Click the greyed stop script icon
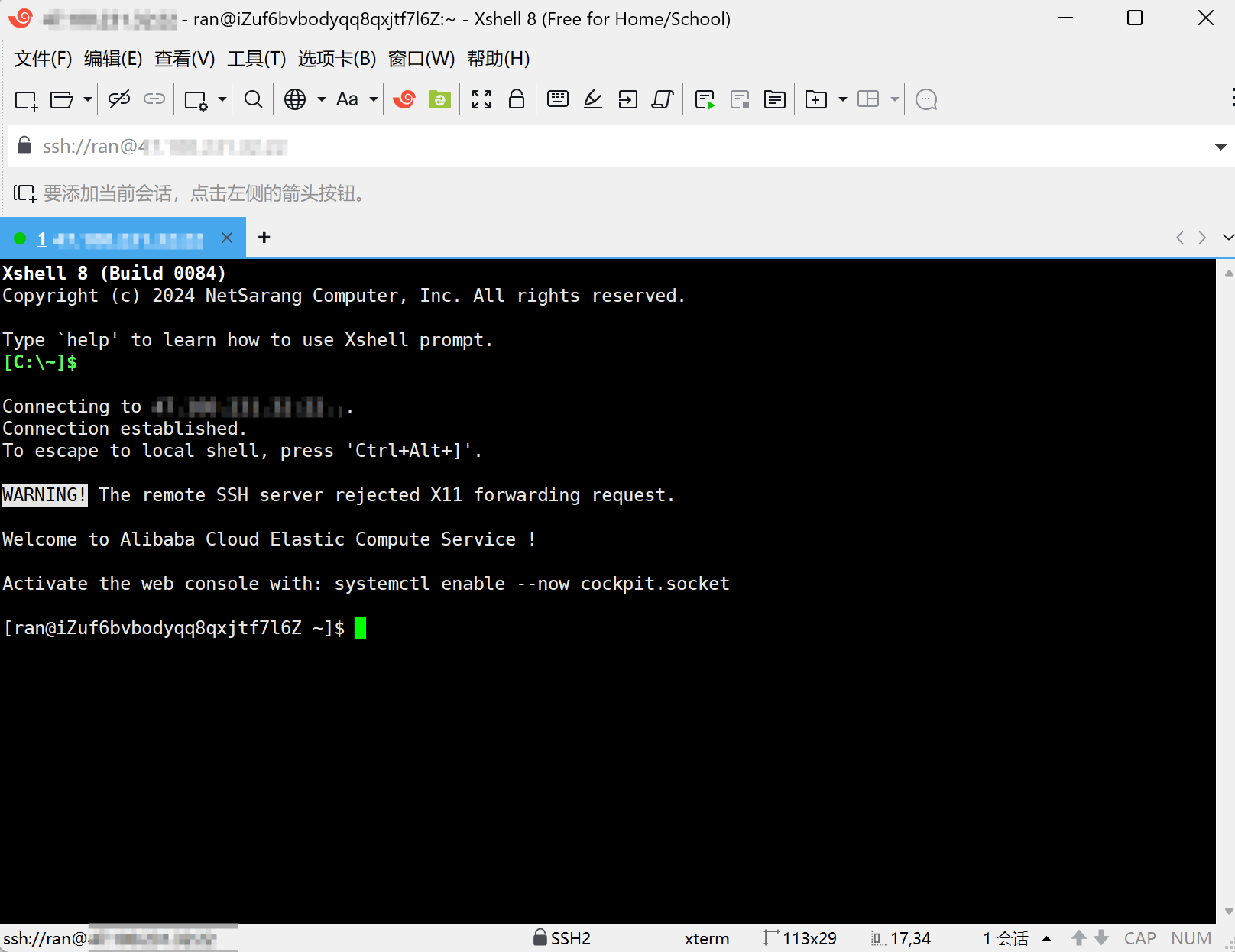The image size is (1235, 952). tap(740, 99)
